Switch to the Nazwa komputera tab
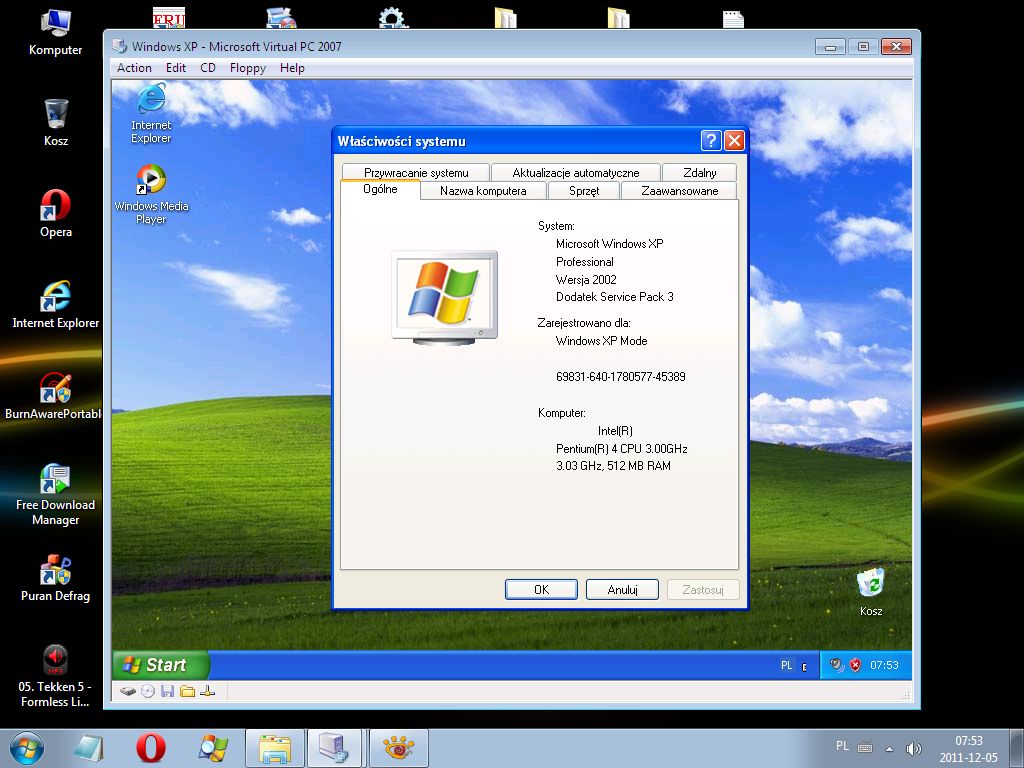The height and width of the screenshot is (768, 1024). (x=483, y=191)
